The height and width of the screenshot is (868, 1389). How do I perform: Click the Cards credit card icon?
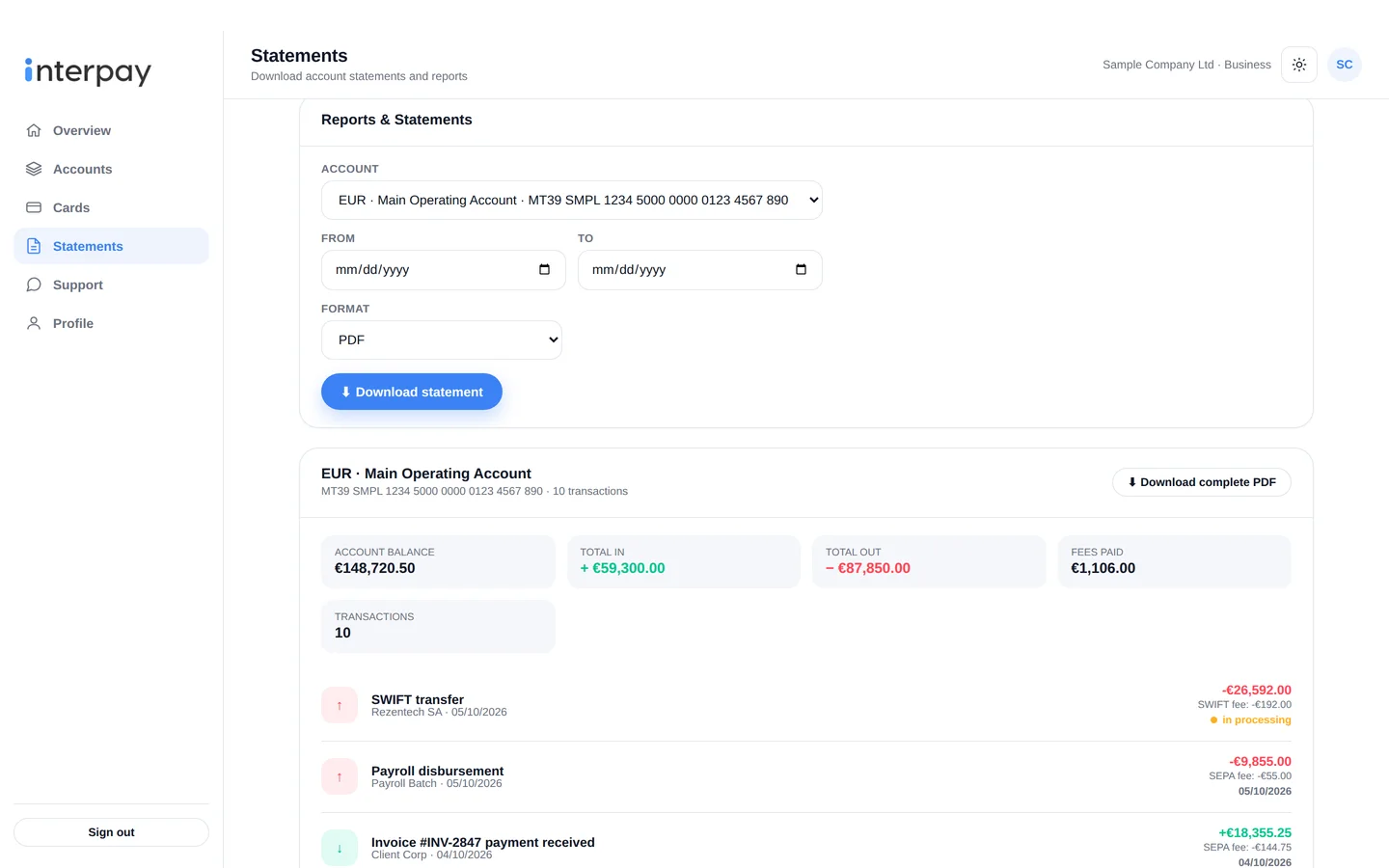pyautogui.click(x=34, y=207)
